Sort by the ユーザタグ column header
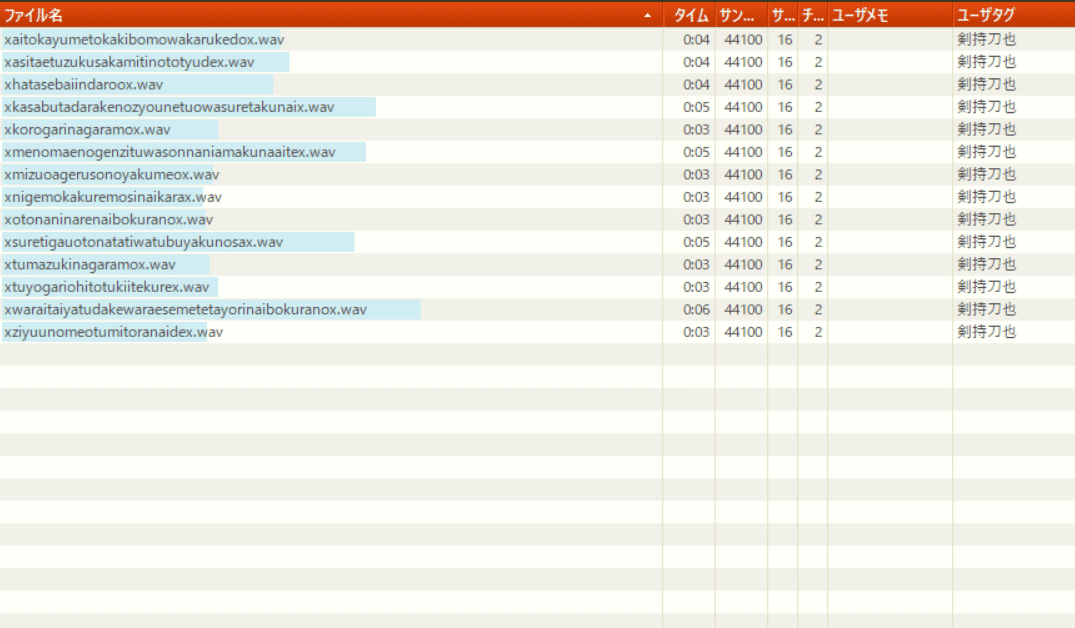Viewport: 1075px width, 628px height. [x=1014, y=14]
